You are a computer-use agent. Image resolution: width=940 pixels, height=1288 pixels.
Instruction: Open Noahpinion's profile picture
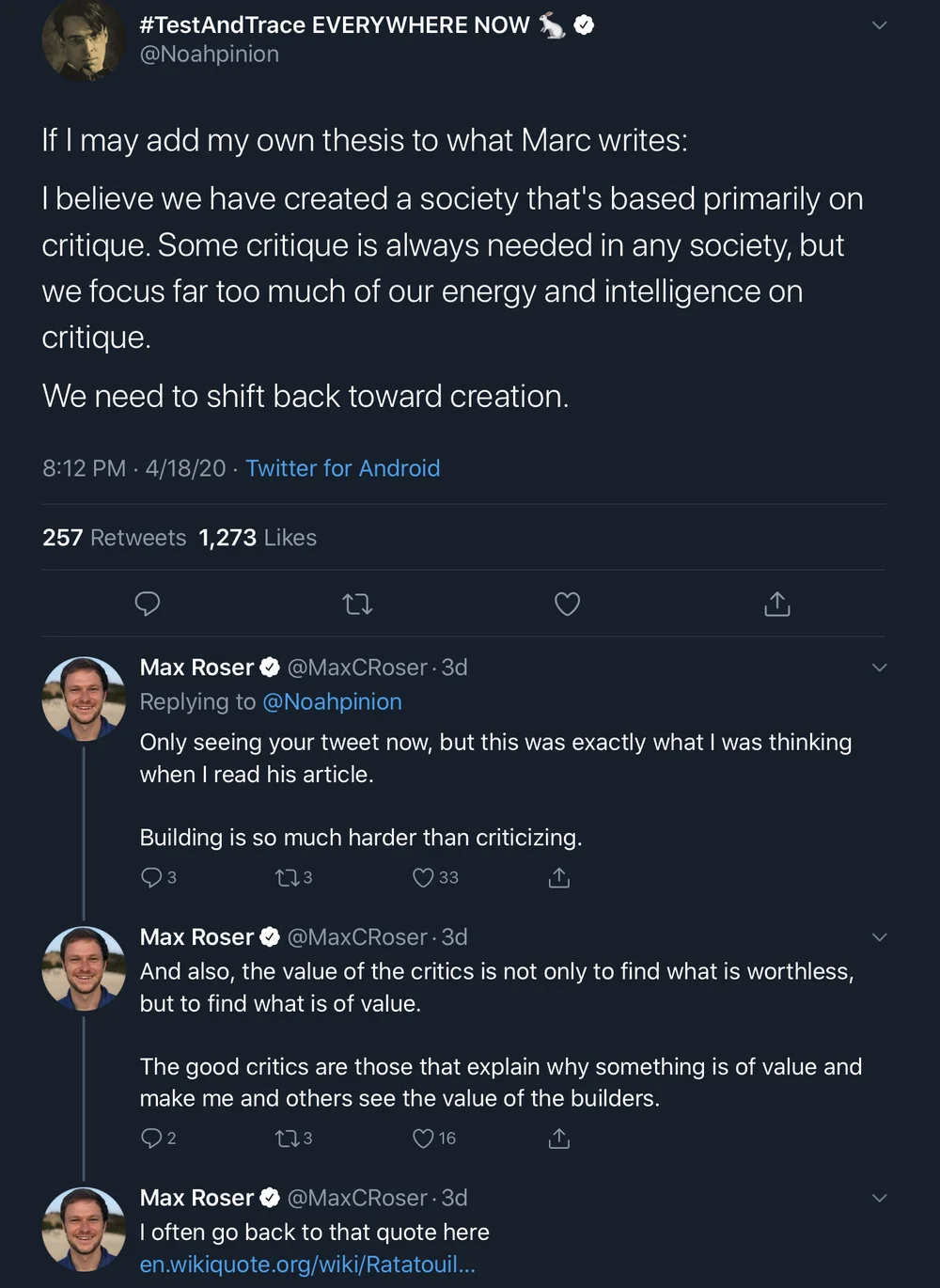tap(84, 39)
